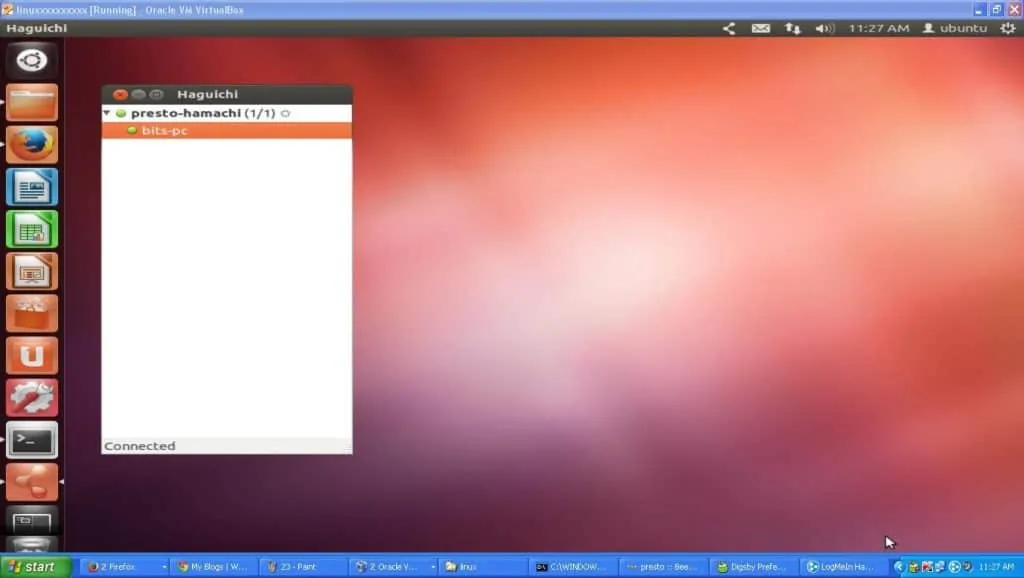Expand hidden Windows tray icons arrow

click(x=899, y=567)
